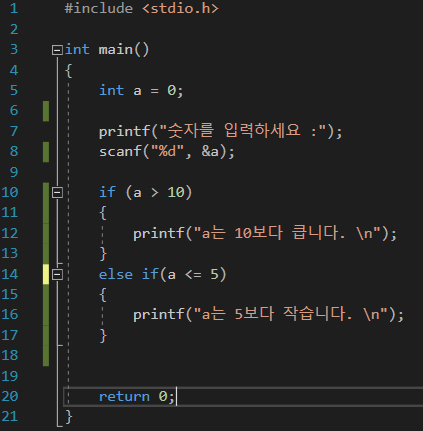Click the closing brace on line 13
The width and height of the screenshot is (423, 431).
(103, 253)
